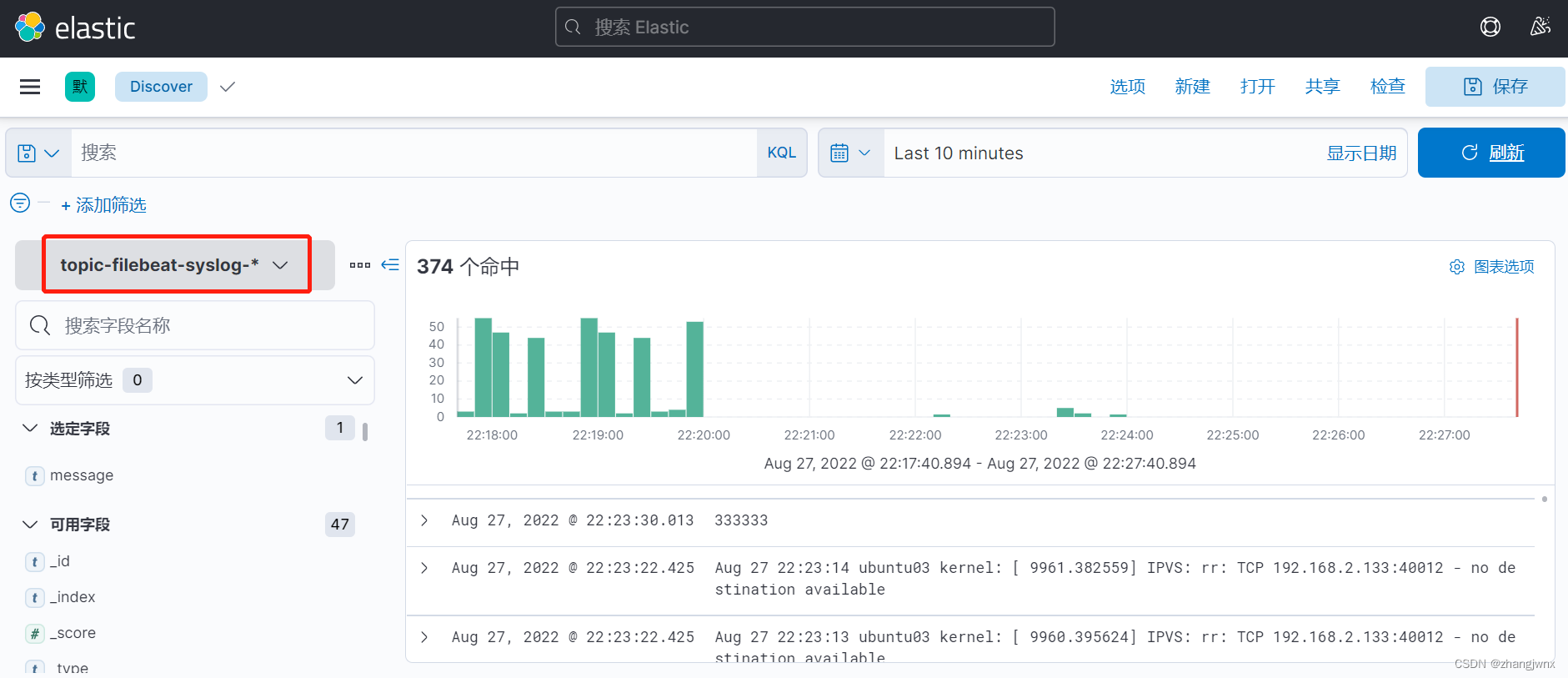
Task: Open the newsfeed celebration icon
Action: pos(1540,27)
